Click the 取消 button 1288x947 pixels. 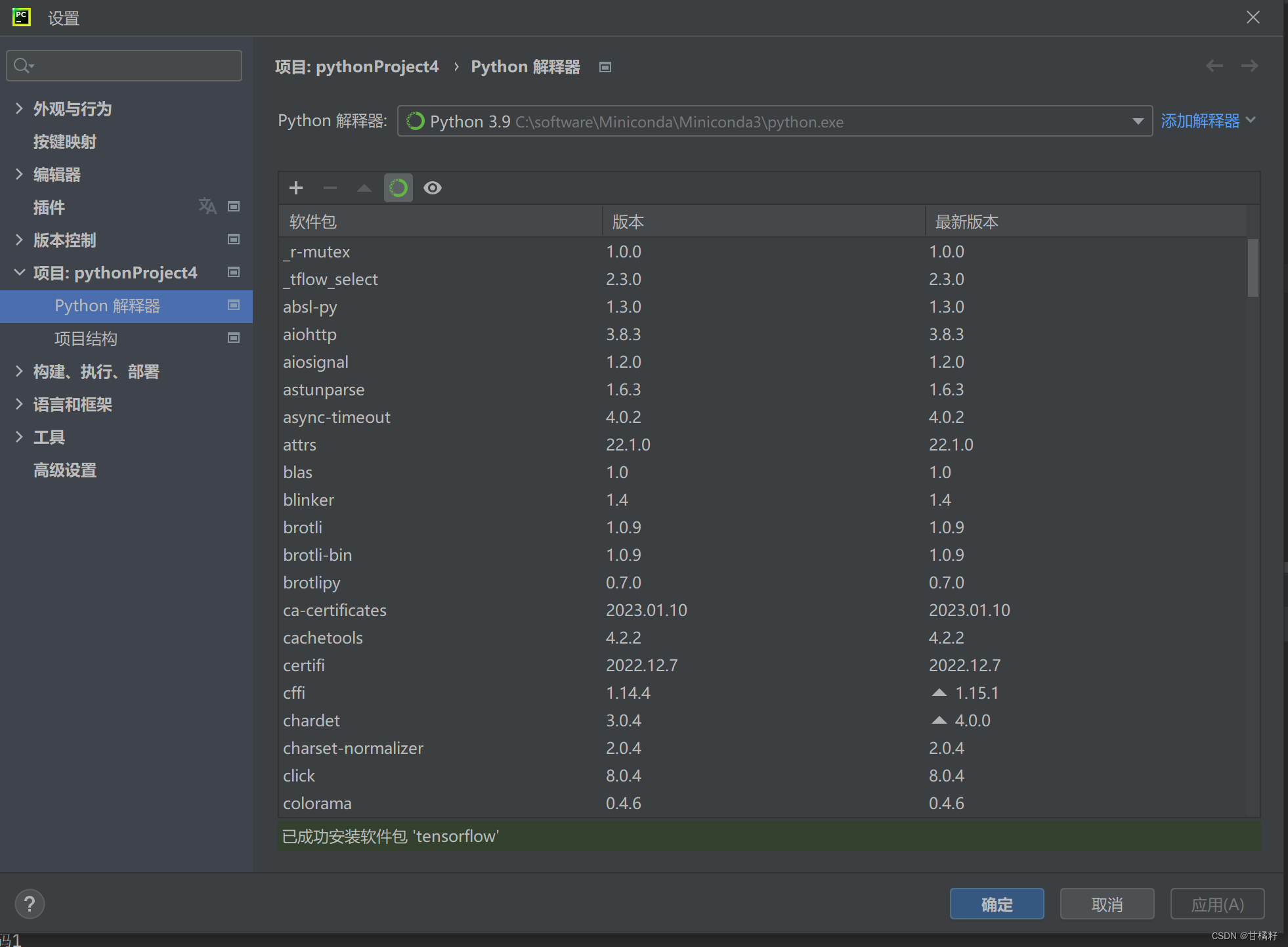pos(1106,904)
